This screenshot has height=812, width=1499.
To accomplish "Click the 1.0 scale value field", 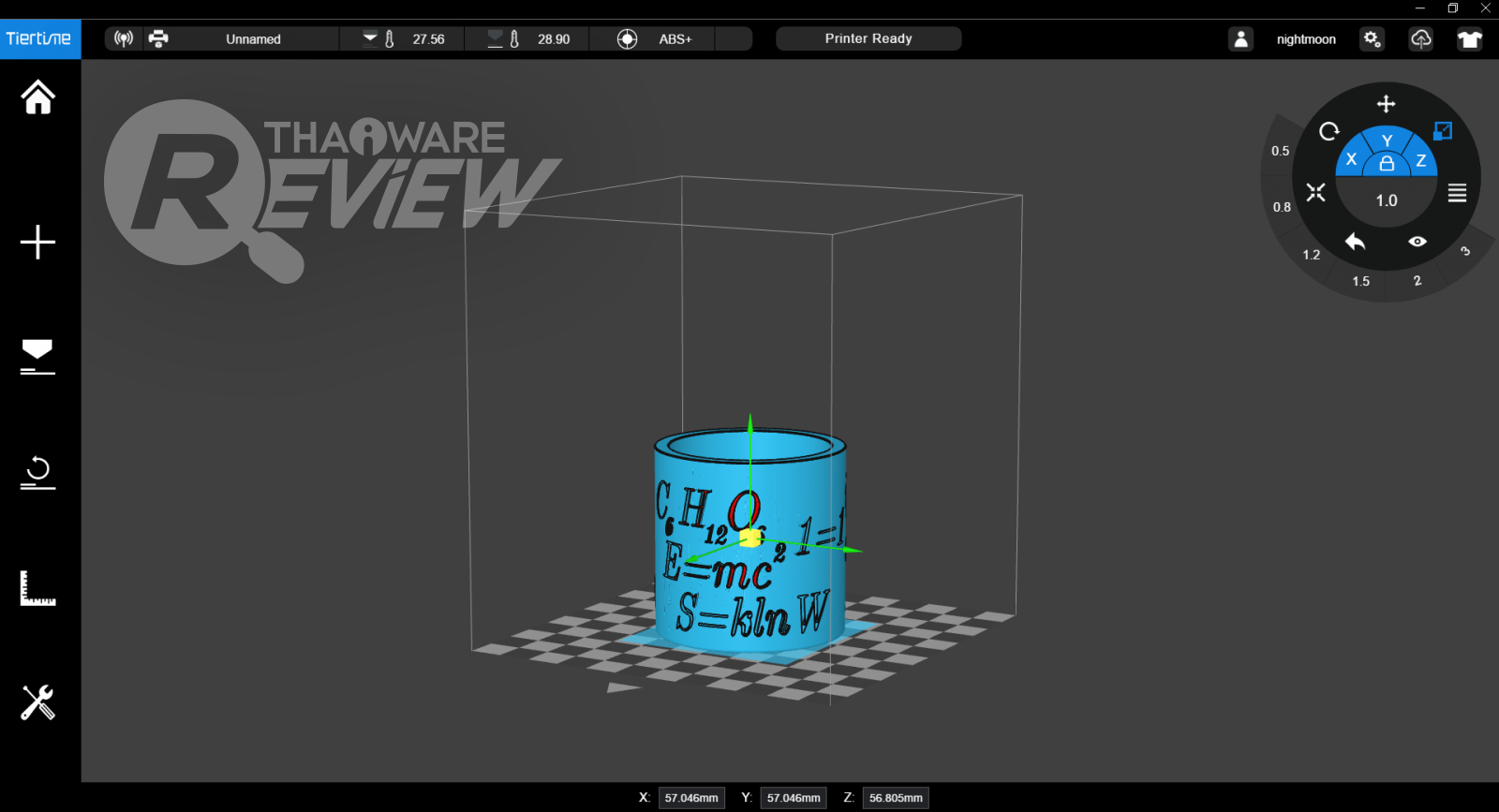I will (1387, 200).
